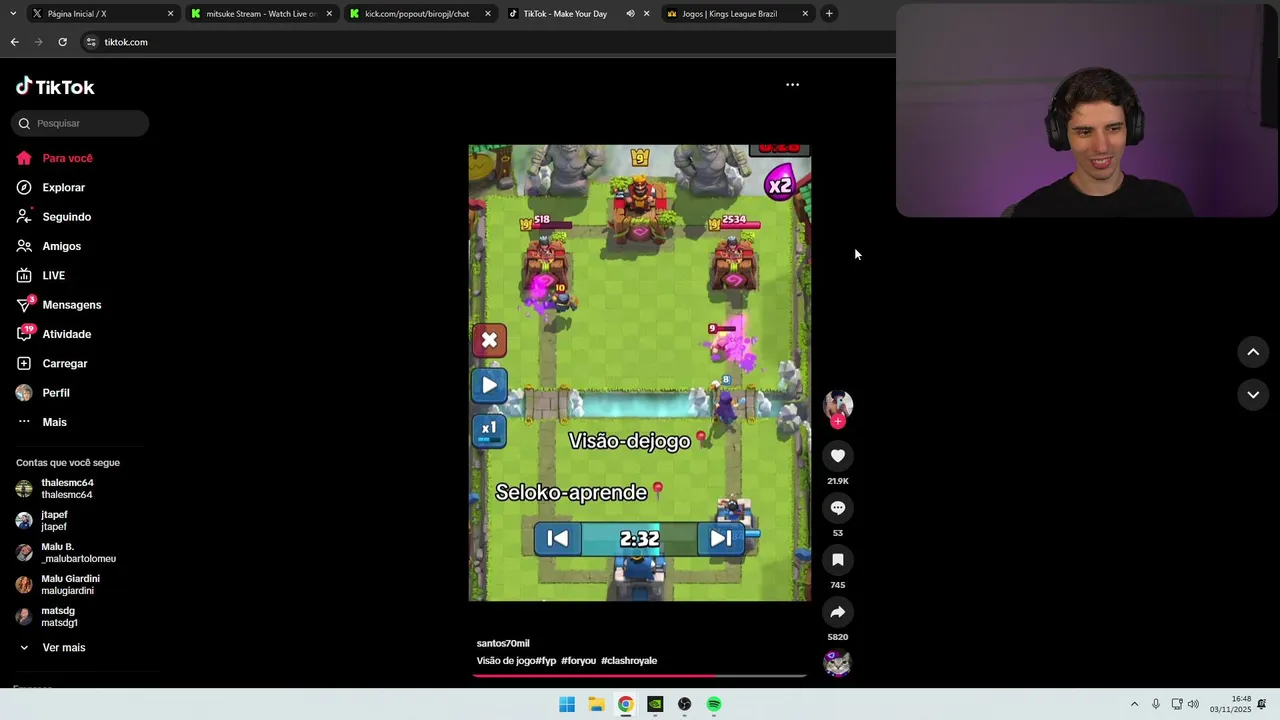Open video three-dots options menu

click(x=792, y=85)
